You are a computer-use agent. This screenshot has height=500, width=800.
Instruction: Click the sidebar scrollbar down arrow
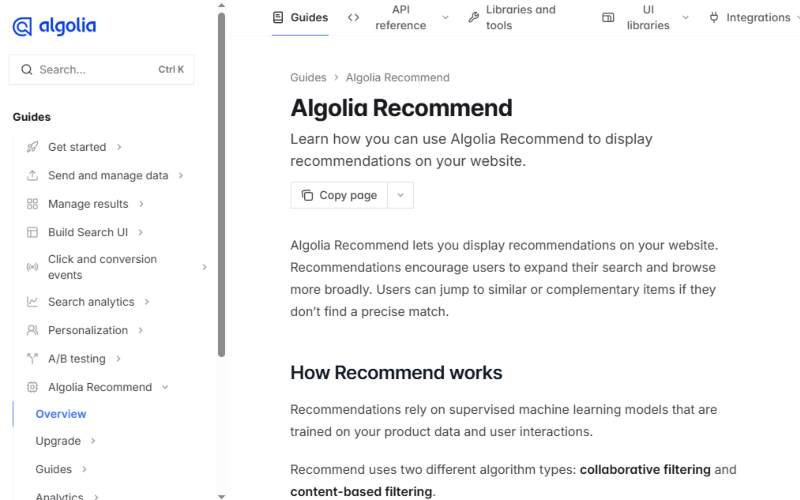(221, 496)
